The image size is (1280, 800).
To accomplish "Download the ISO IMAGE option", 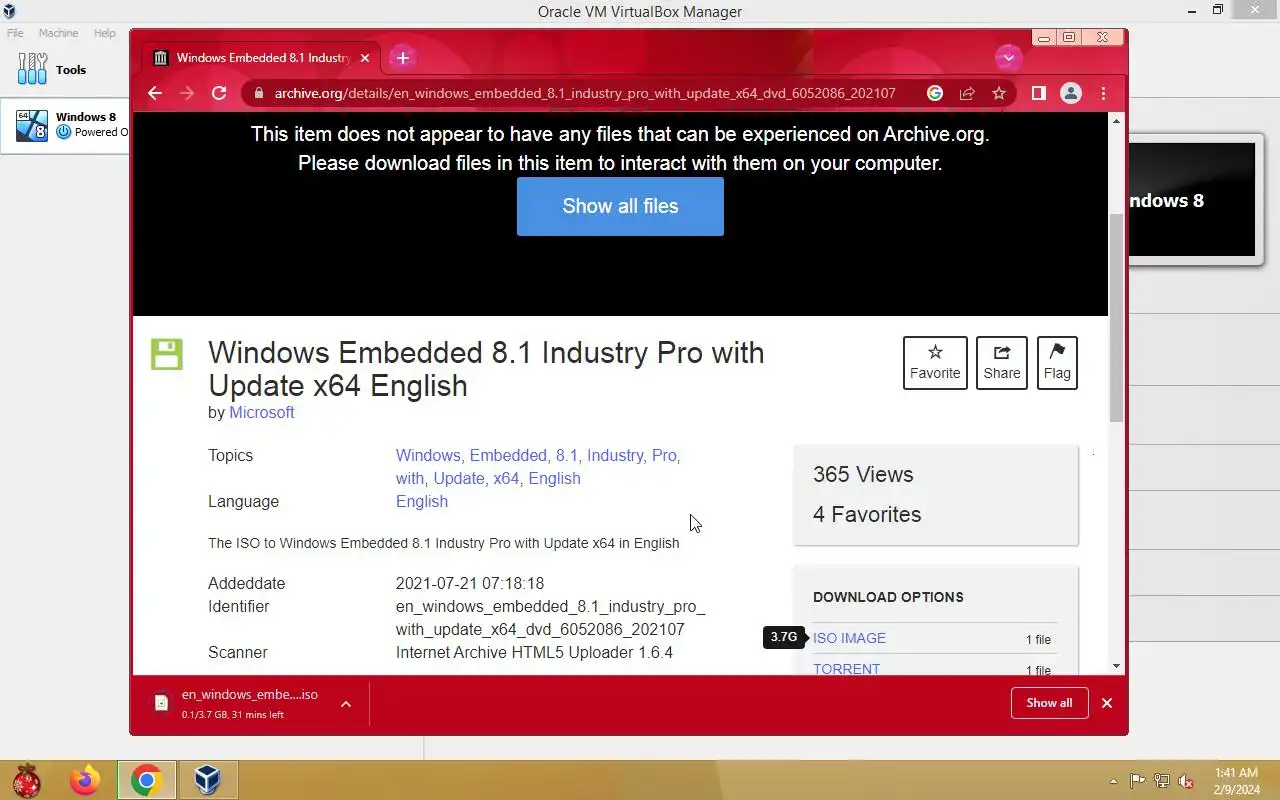I will [849, 638].
